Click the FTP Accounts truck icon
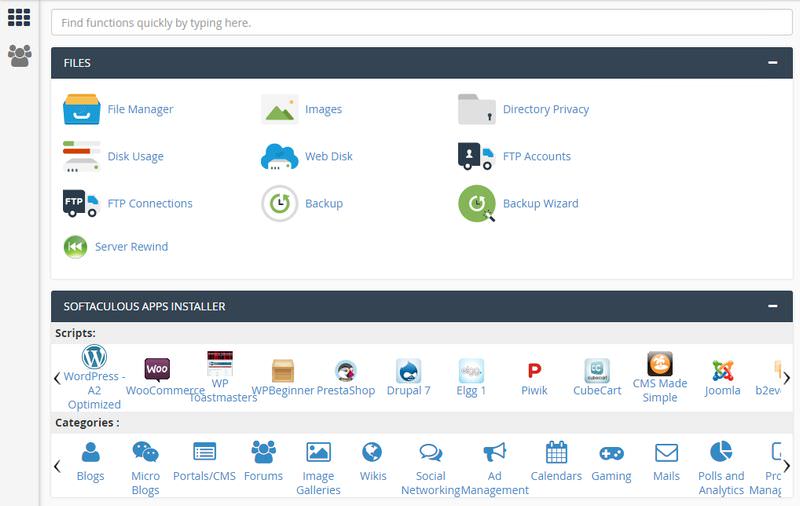800x506 pixels. click(477, 156)
